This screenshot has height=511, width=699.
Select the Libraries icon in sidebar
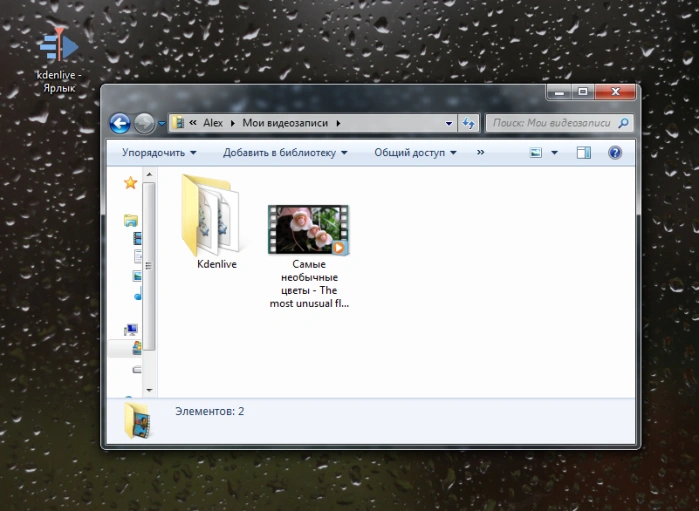click(x=131, y=220)
